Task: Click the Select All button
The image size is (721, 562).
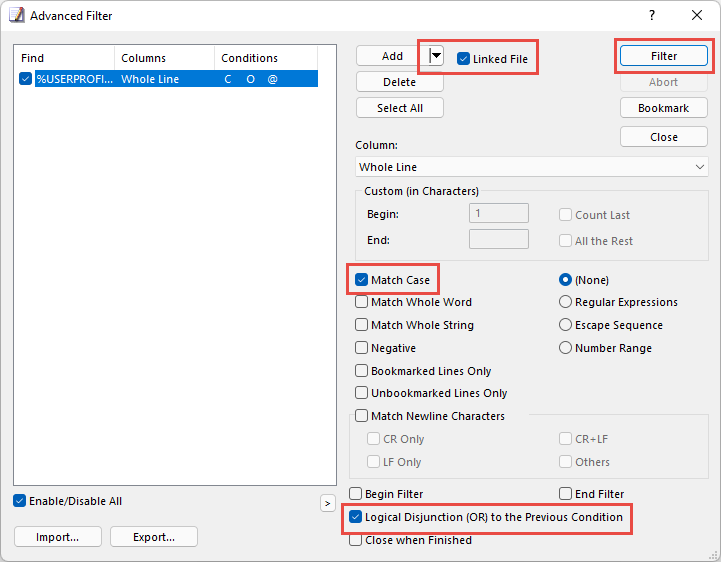Action: 400,108
